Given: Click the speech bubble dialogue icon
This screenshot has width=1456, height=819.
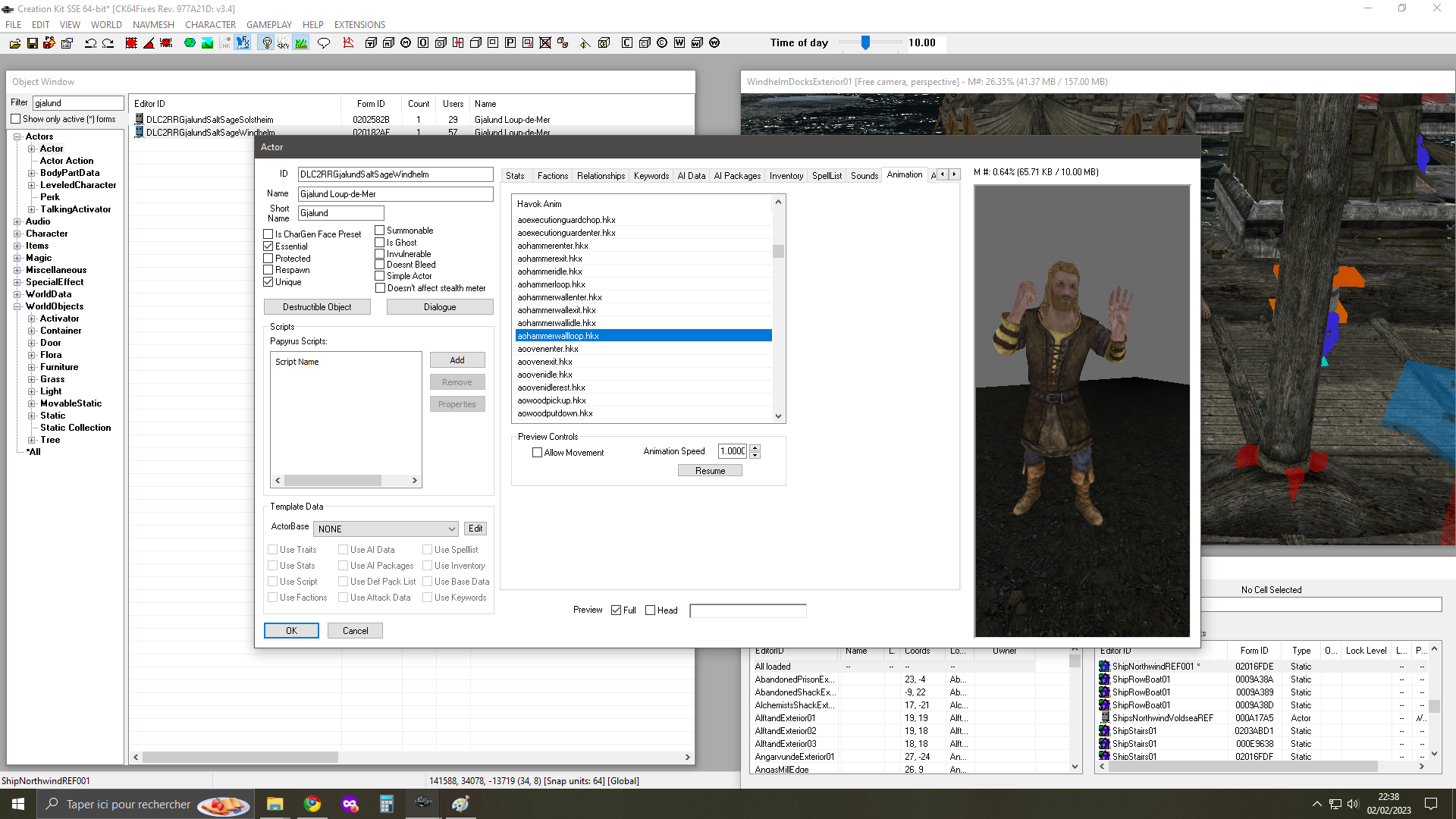Looking at the screenshot, I should coord(324,43).
